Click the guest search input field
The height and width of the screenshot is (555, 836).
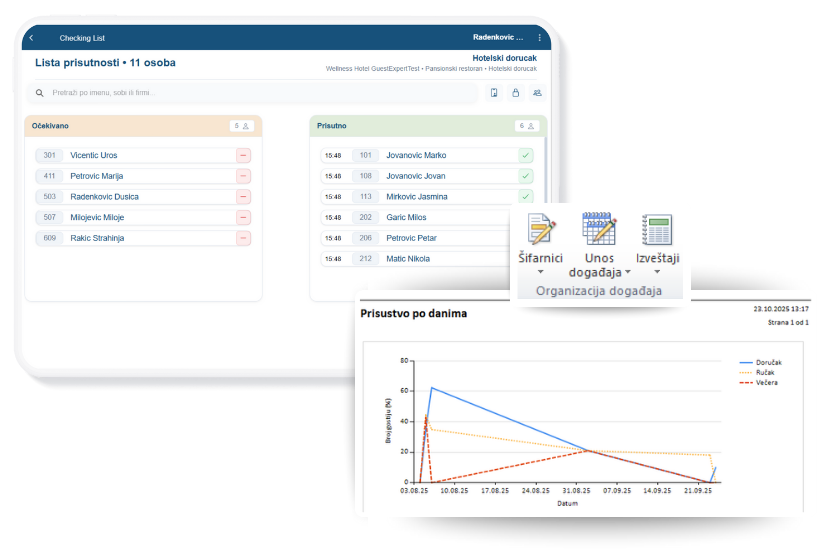(x=250, y=93)
